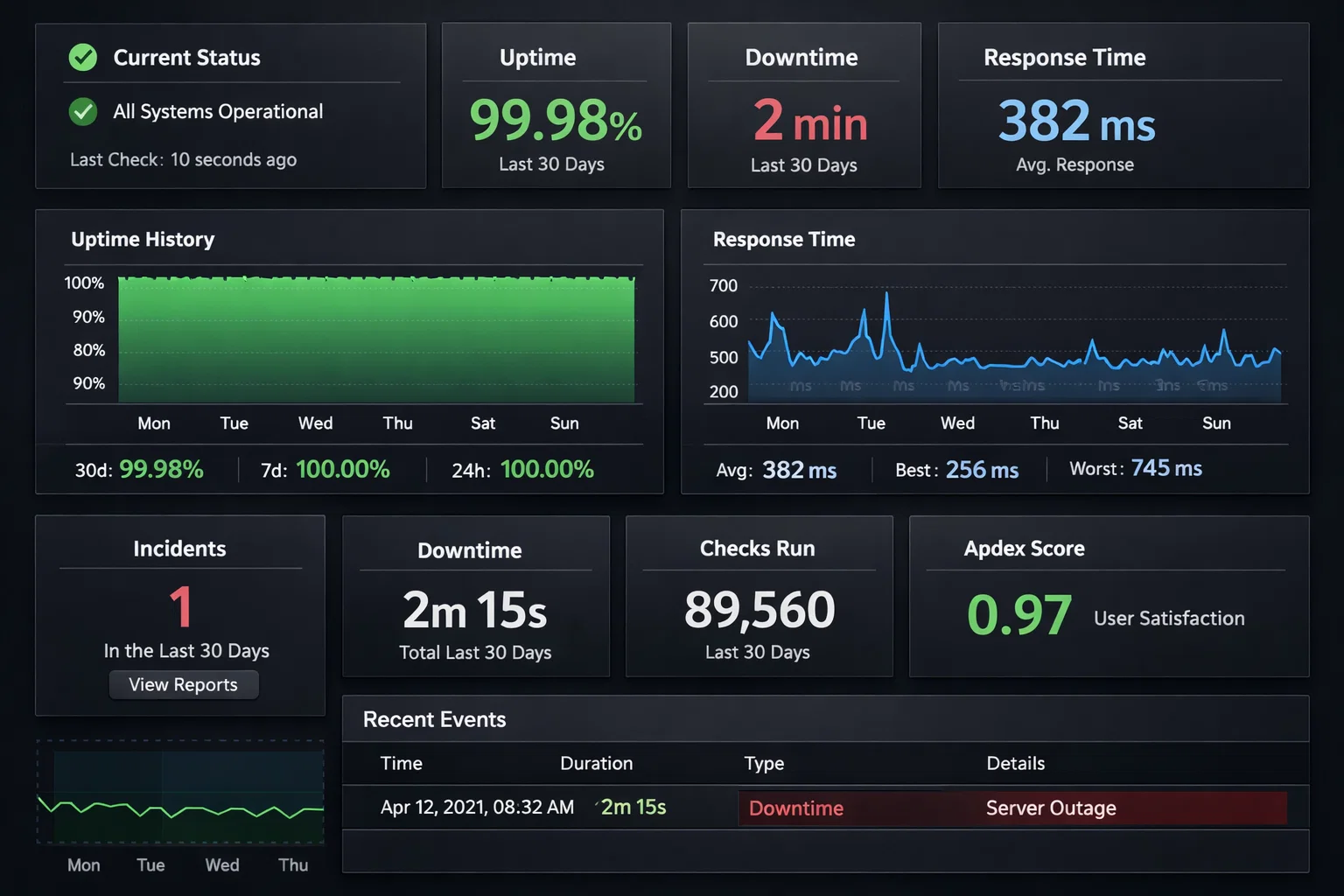Image resolution: width=1344 pixels, height=896 pixels.
Task: Select the 30d uptime value 99.98%
Action: click(161, 470)
